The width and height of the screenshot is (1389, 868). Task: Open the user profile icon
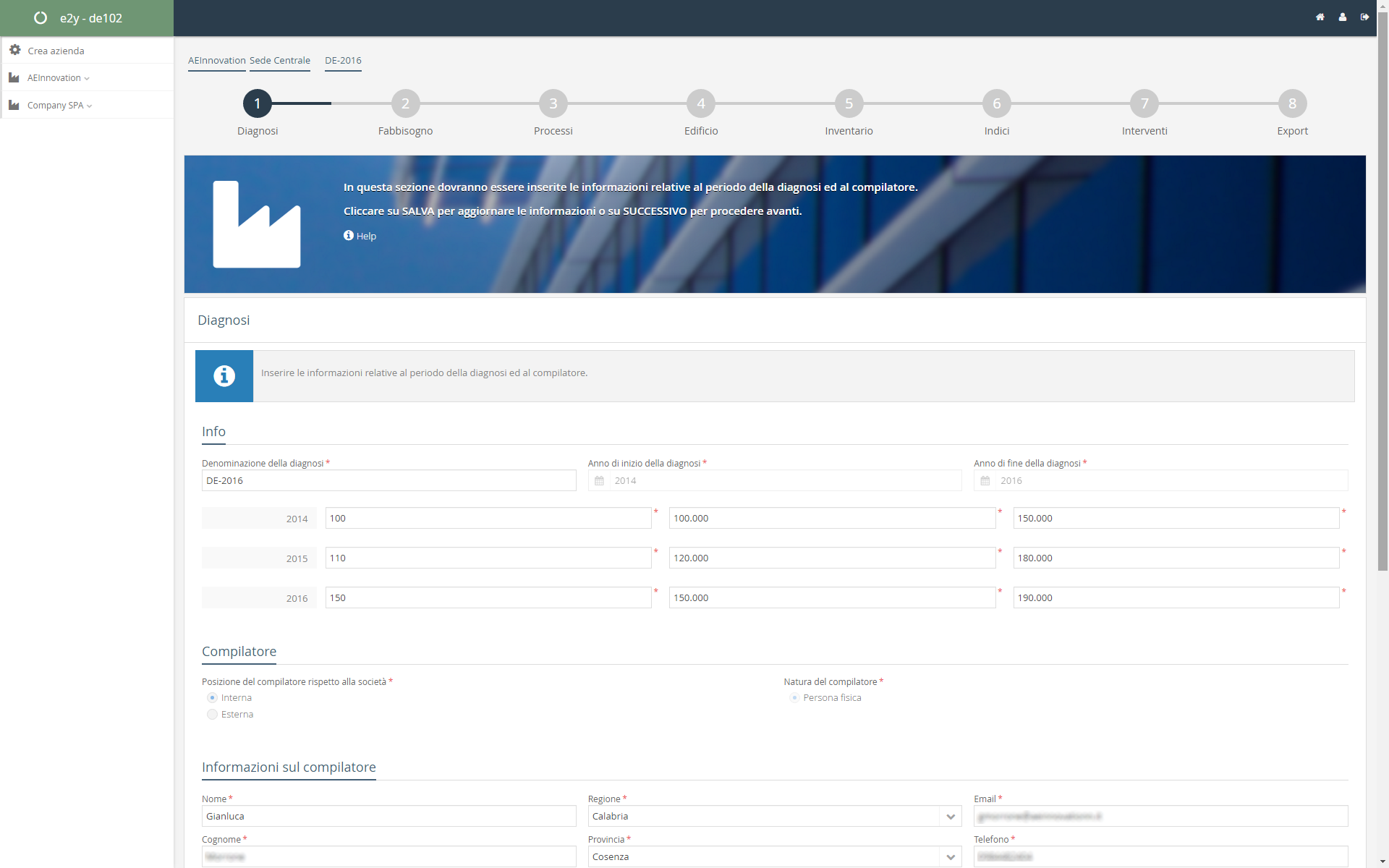click(1342, 17)
